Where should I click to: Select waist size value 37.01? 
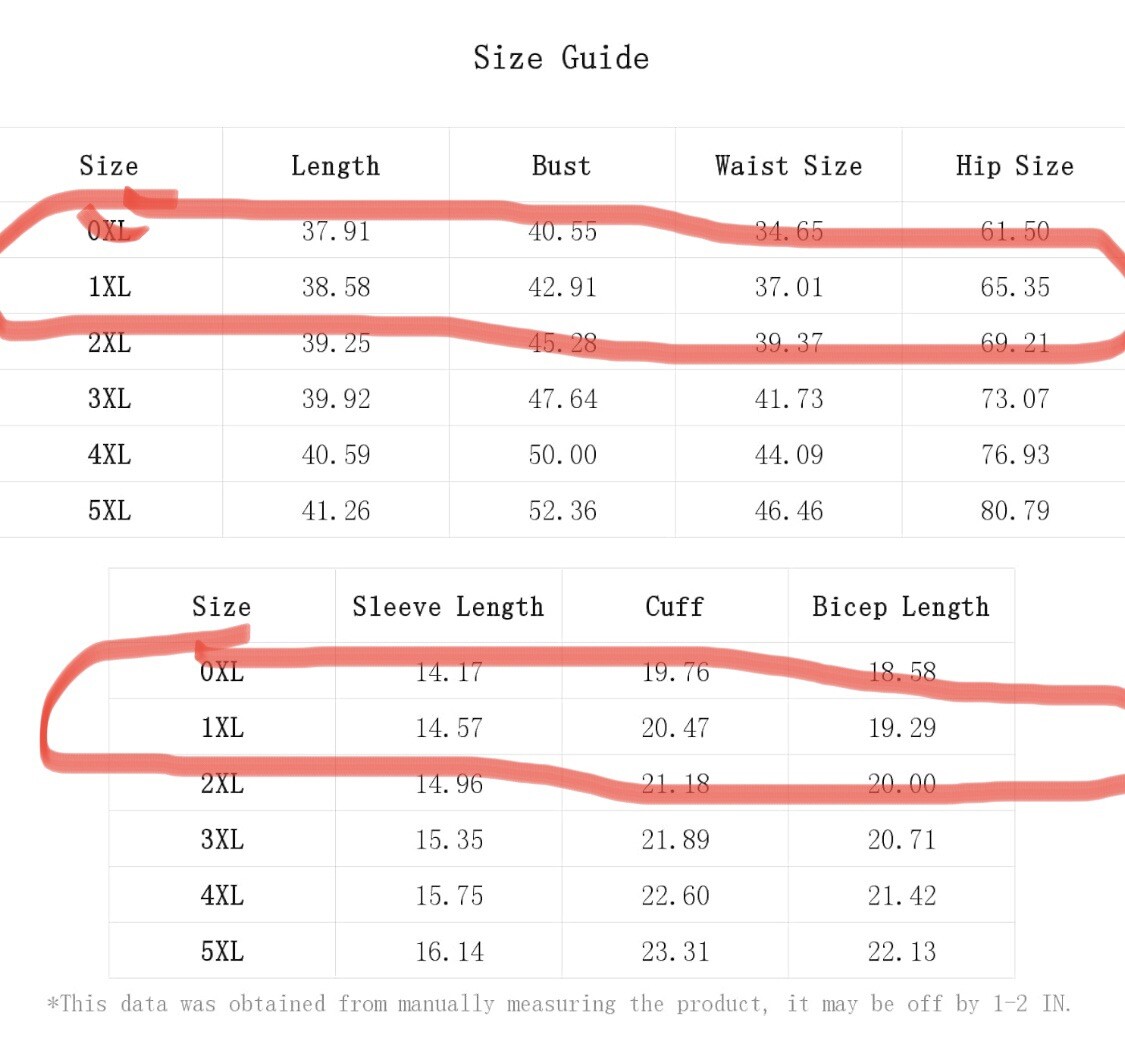point(789,287)
